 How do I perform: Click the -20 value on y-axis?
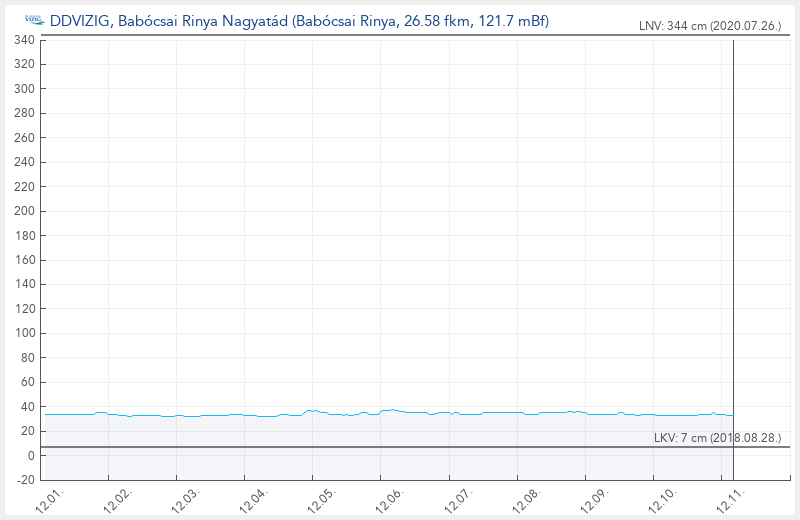pyautogui.click(x=25, y=480)
